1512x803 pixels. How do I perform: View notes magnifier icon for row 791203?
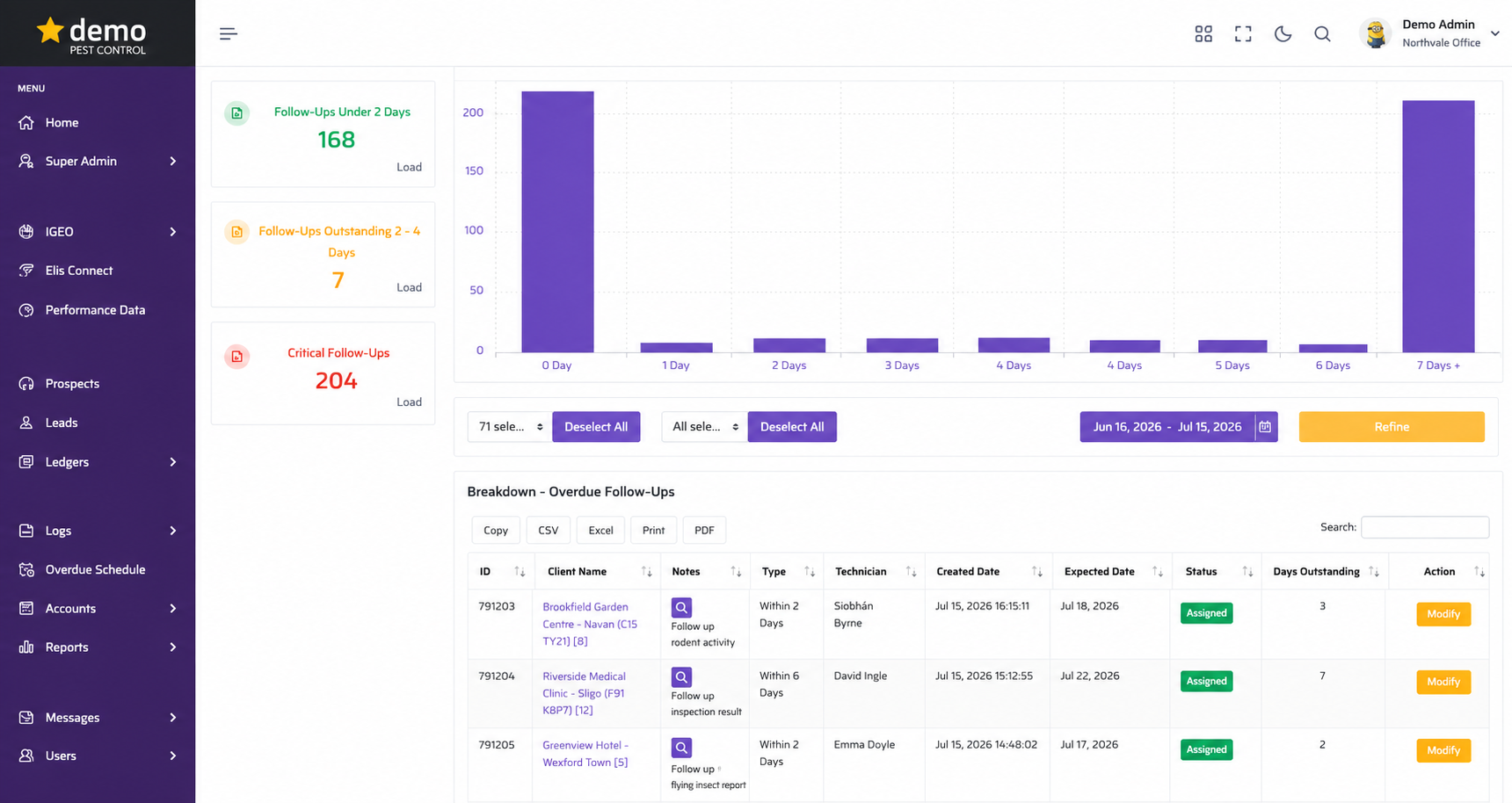click(x=681, y=607)
